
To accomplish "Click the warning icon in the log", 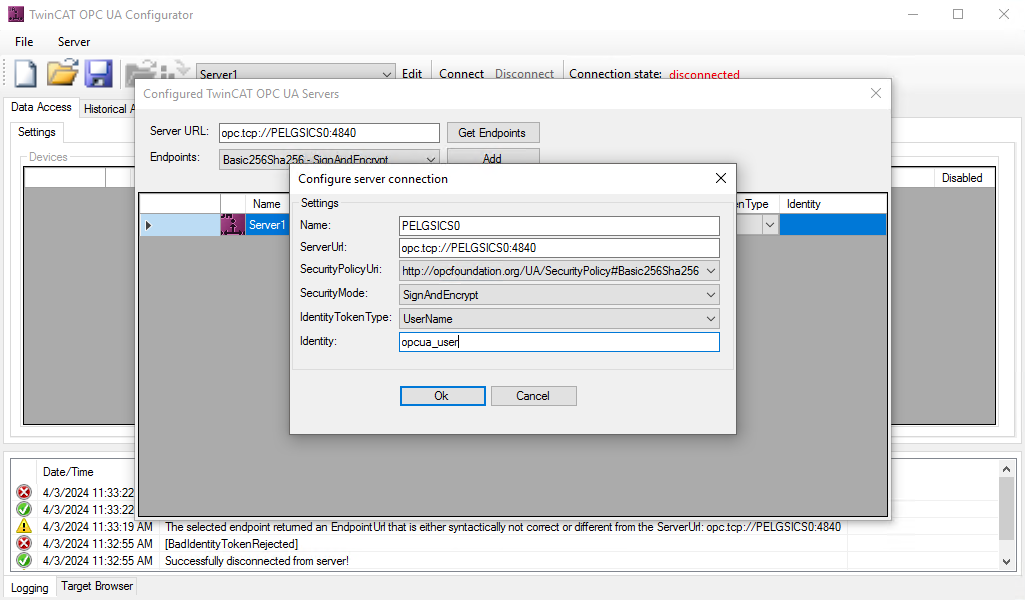I will [x=24, y=527].
